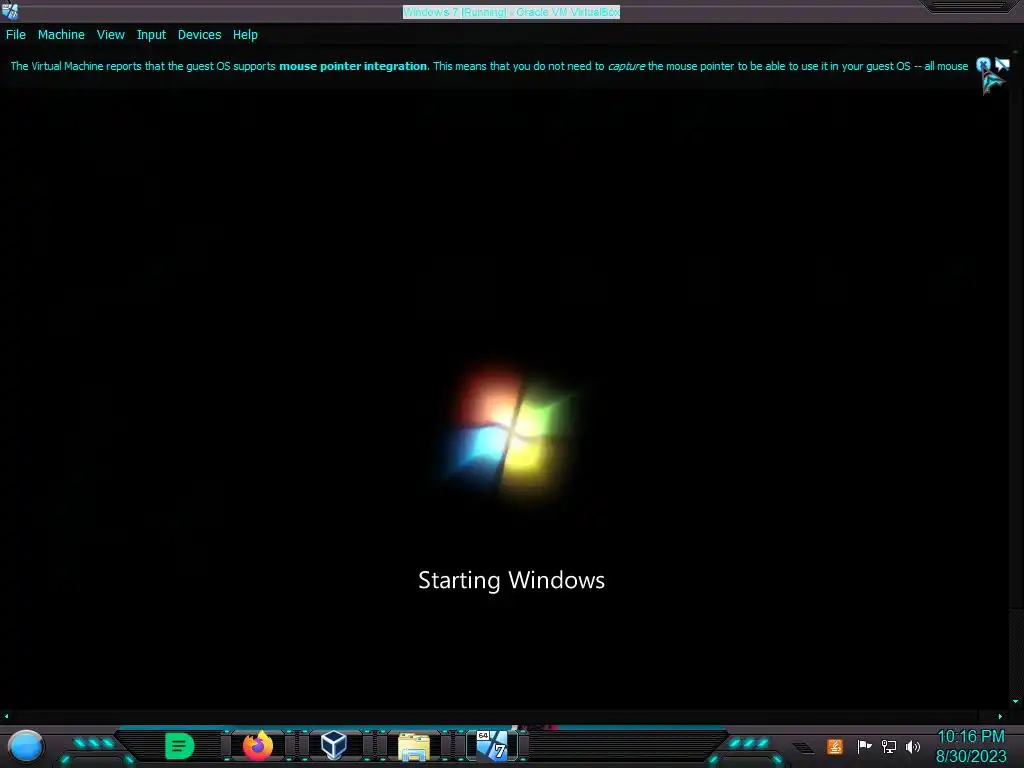Viewport: 1024px width, 768px height.
Task: Open the Help menu
Action: [x=245, y=35]
